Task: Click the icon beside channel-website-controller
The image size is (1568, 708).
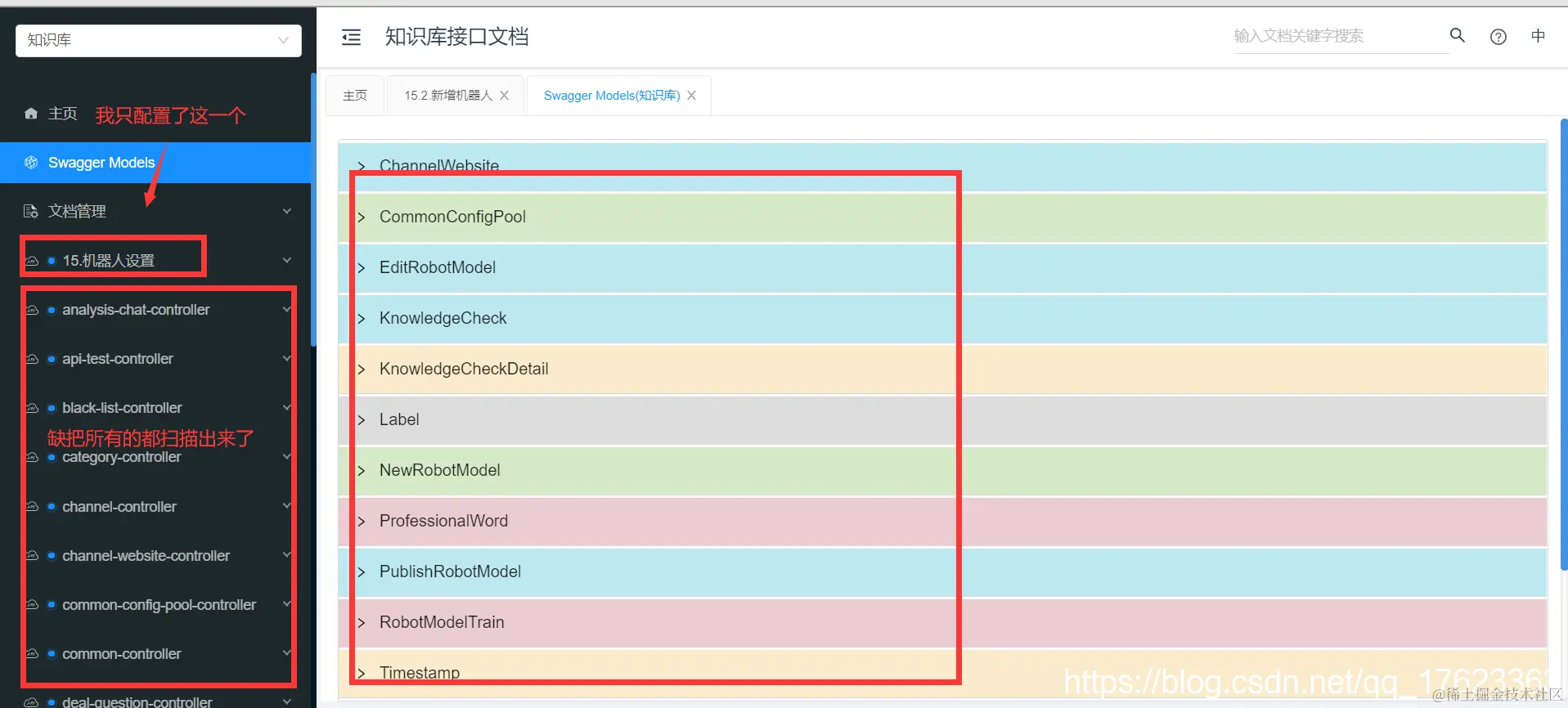Action: (x=32, y=556)
